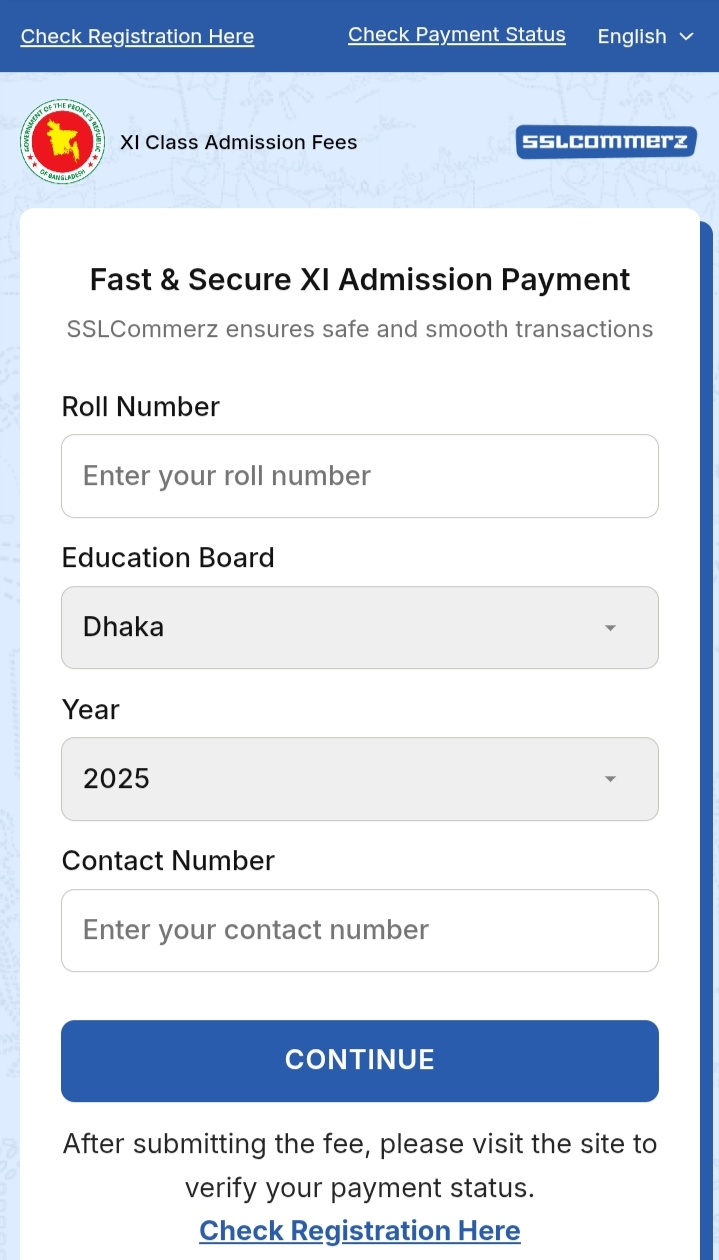Viewport: 719px width, 1260px height.
Task: Follow Check Registration Here link below Continue
Action: [359, 1230]
